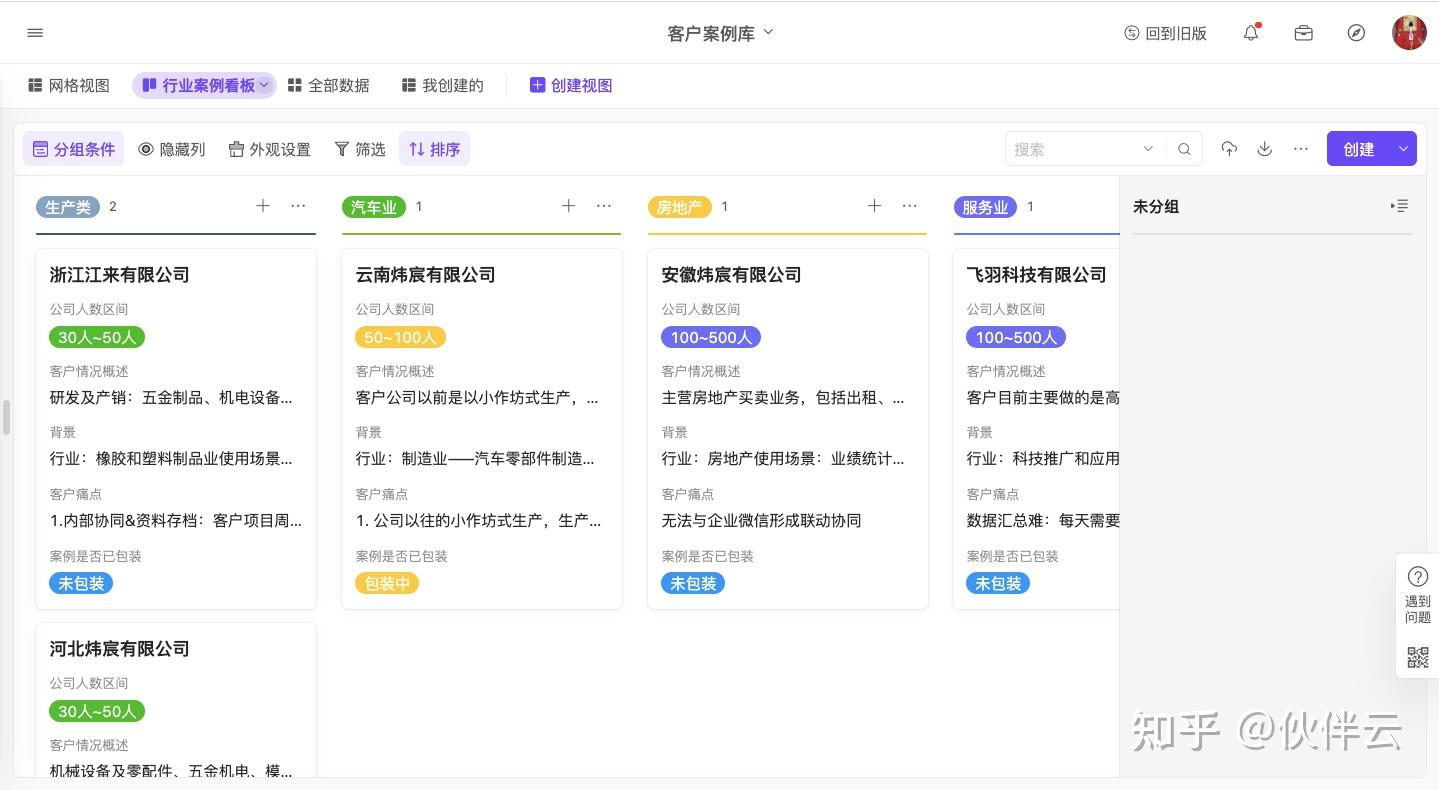Viewport: 1439px width, 790px height.
Task: Switch to the 全部数据 tab
Action: tap(329, 86)
